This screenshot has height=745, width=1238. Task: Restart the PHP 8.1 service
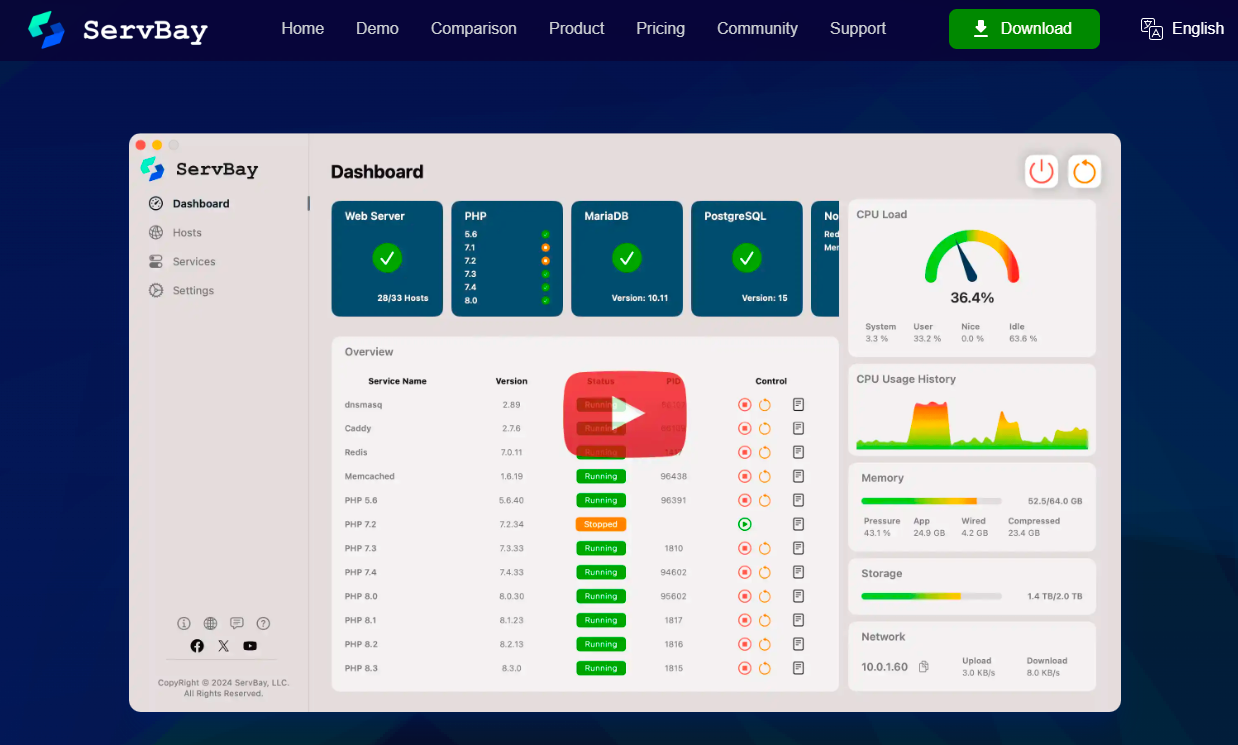pos(765,620)
